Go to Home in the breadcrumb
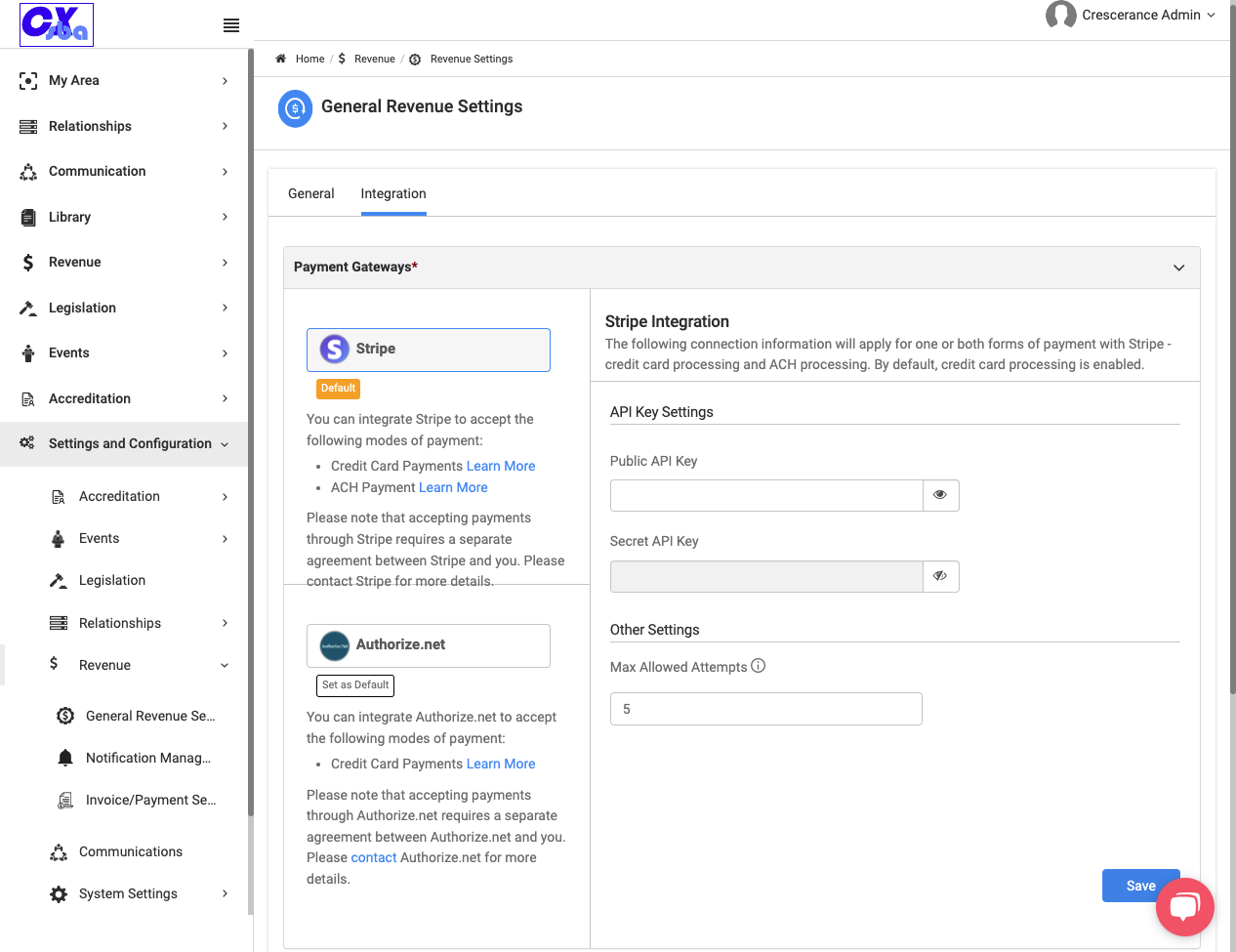 point(310,59)
